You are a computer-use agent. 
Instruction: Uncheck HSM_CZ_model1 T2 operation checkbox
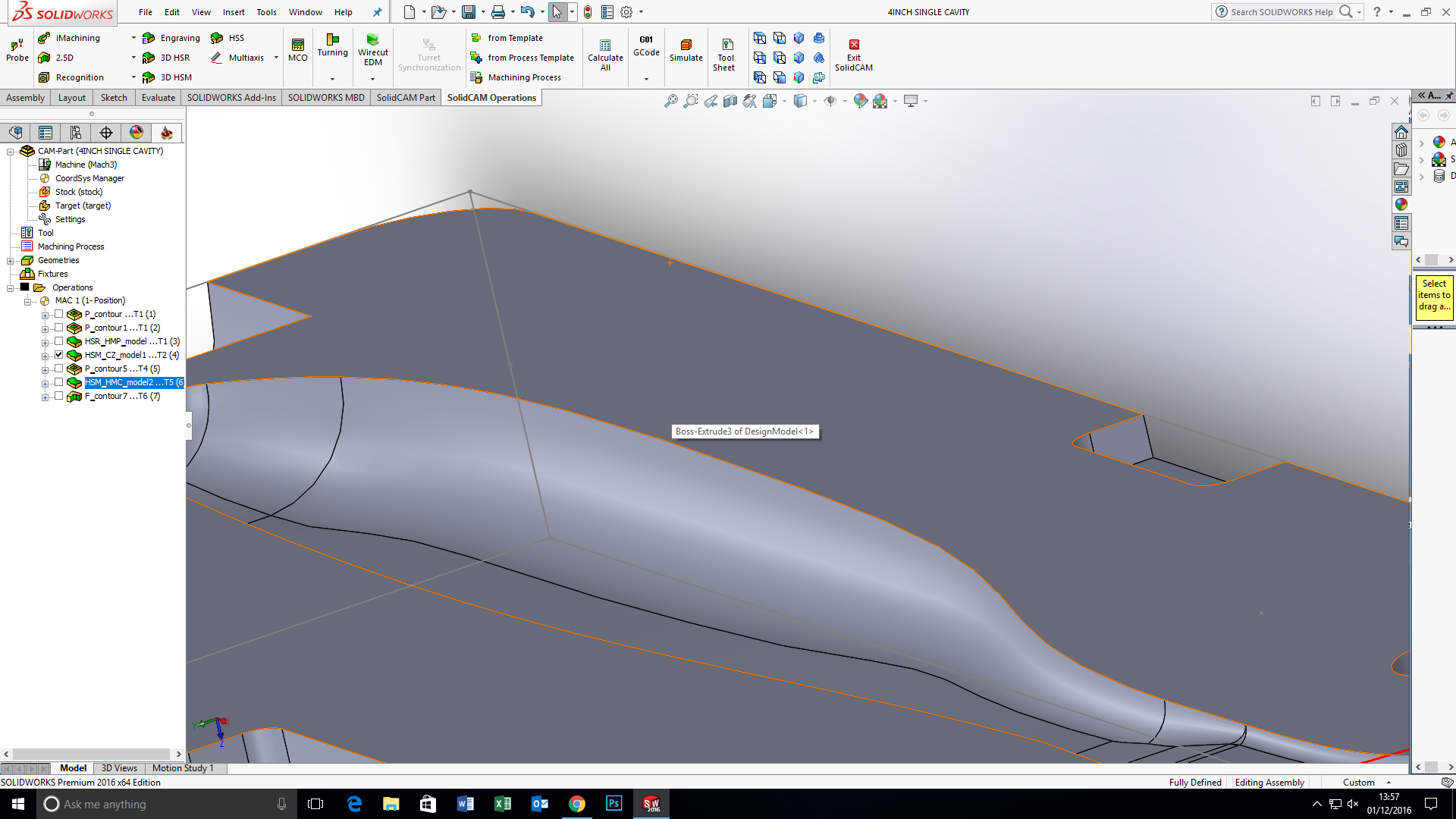tap(59, 355)
